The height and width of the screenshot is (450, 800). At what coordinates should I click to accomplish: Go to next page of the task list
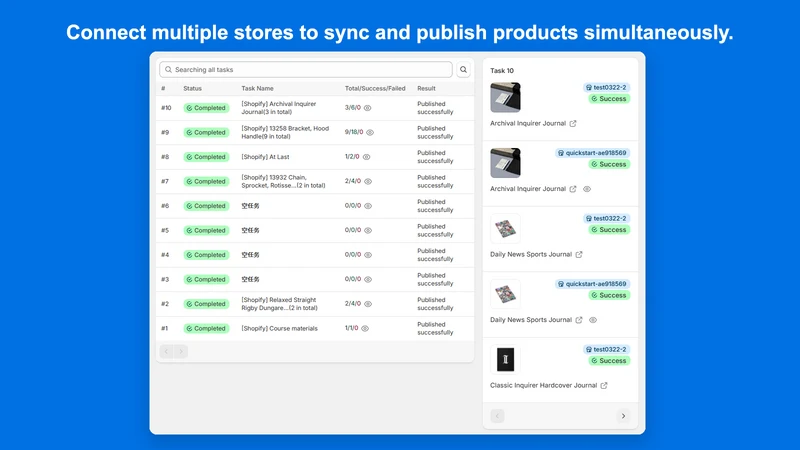[x=181, y=352]
